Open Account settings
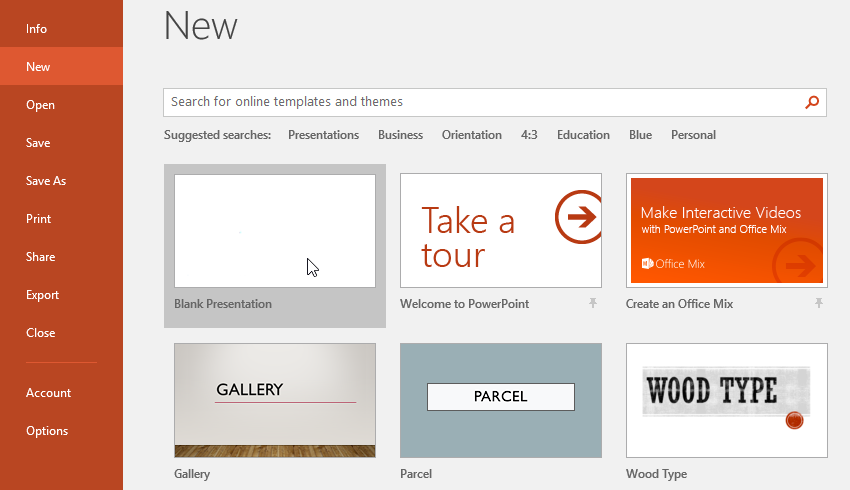850x490 pixels. 48,393
